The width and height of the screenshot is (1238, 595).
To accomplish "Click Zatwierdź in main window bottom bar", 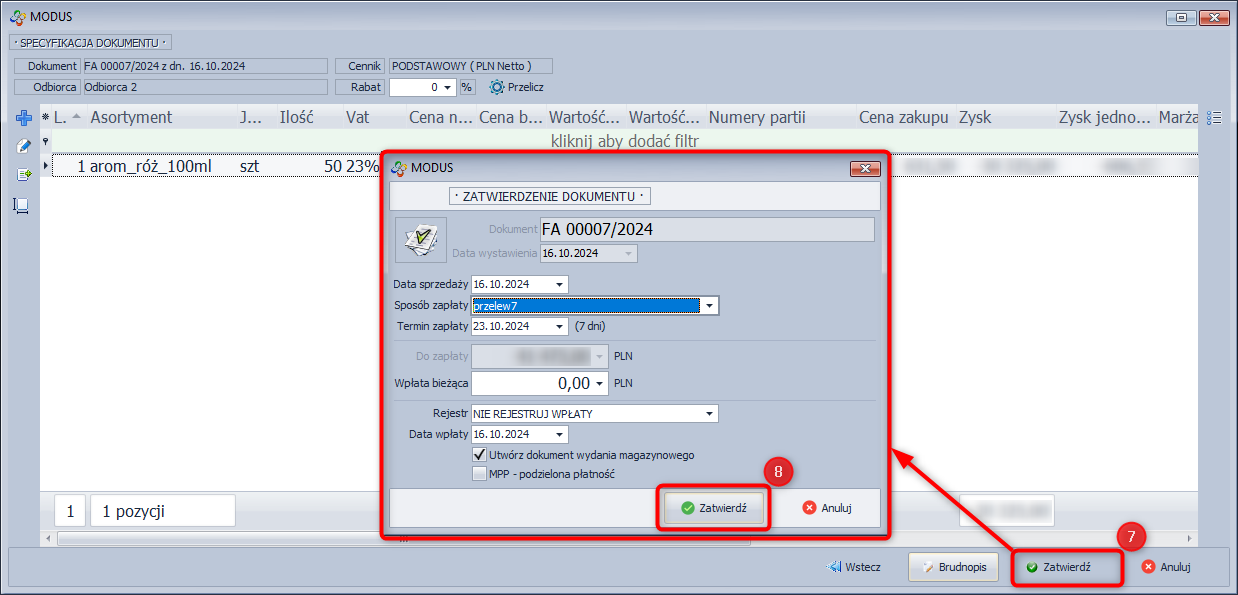I will (1067, 567).
